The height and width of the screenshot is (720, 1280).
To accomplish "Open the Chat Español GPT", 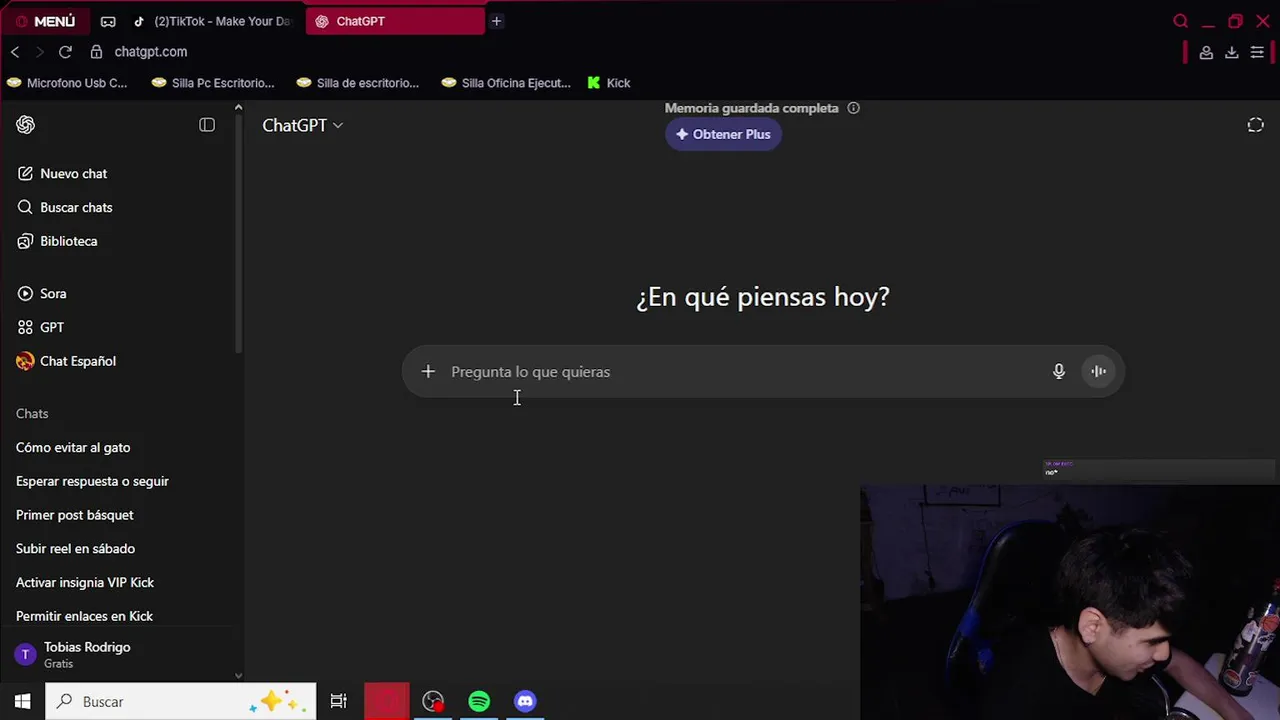I will (x=66, y=361).
